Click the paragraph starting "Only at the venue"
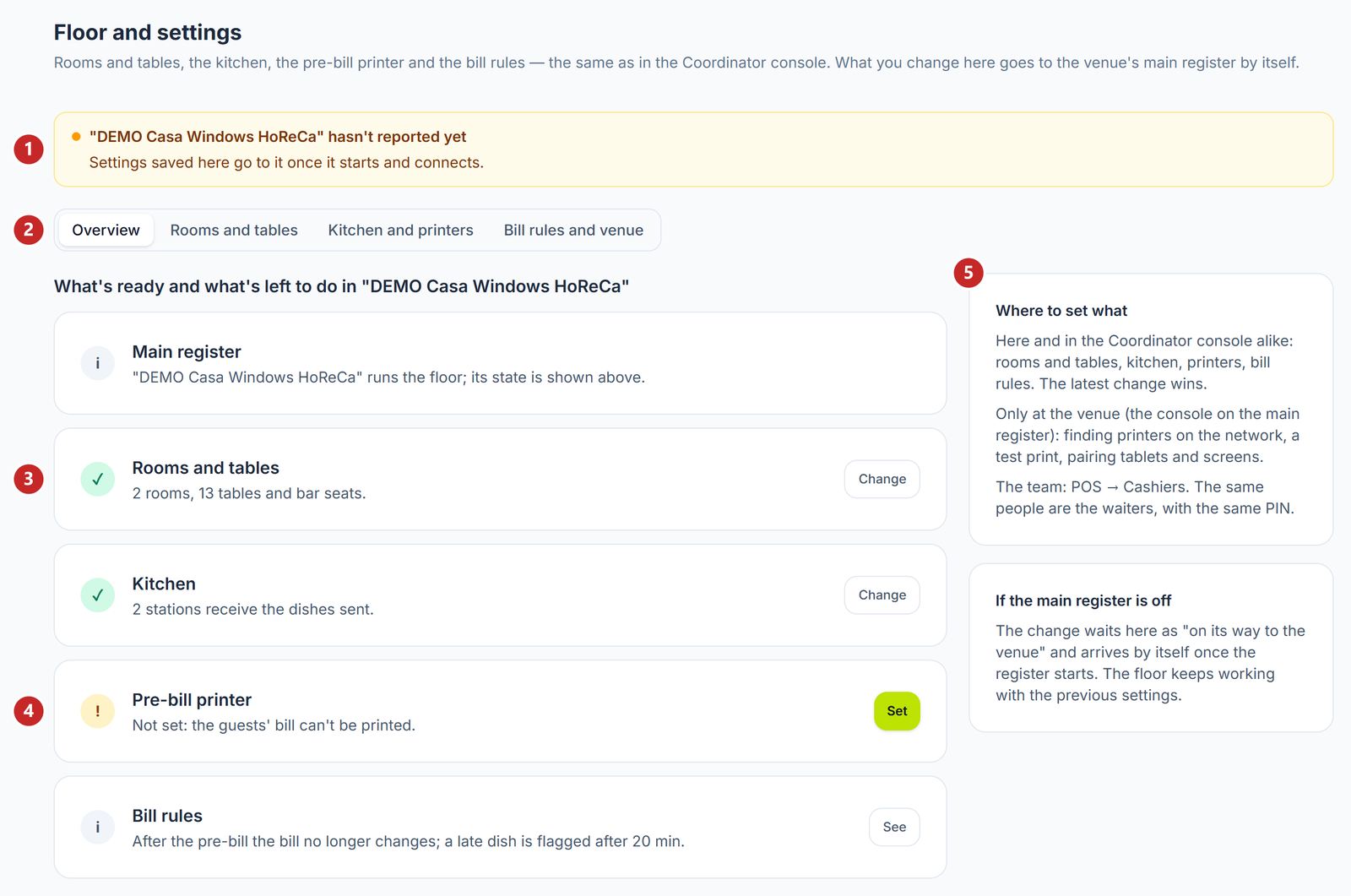 (1148, 435)
